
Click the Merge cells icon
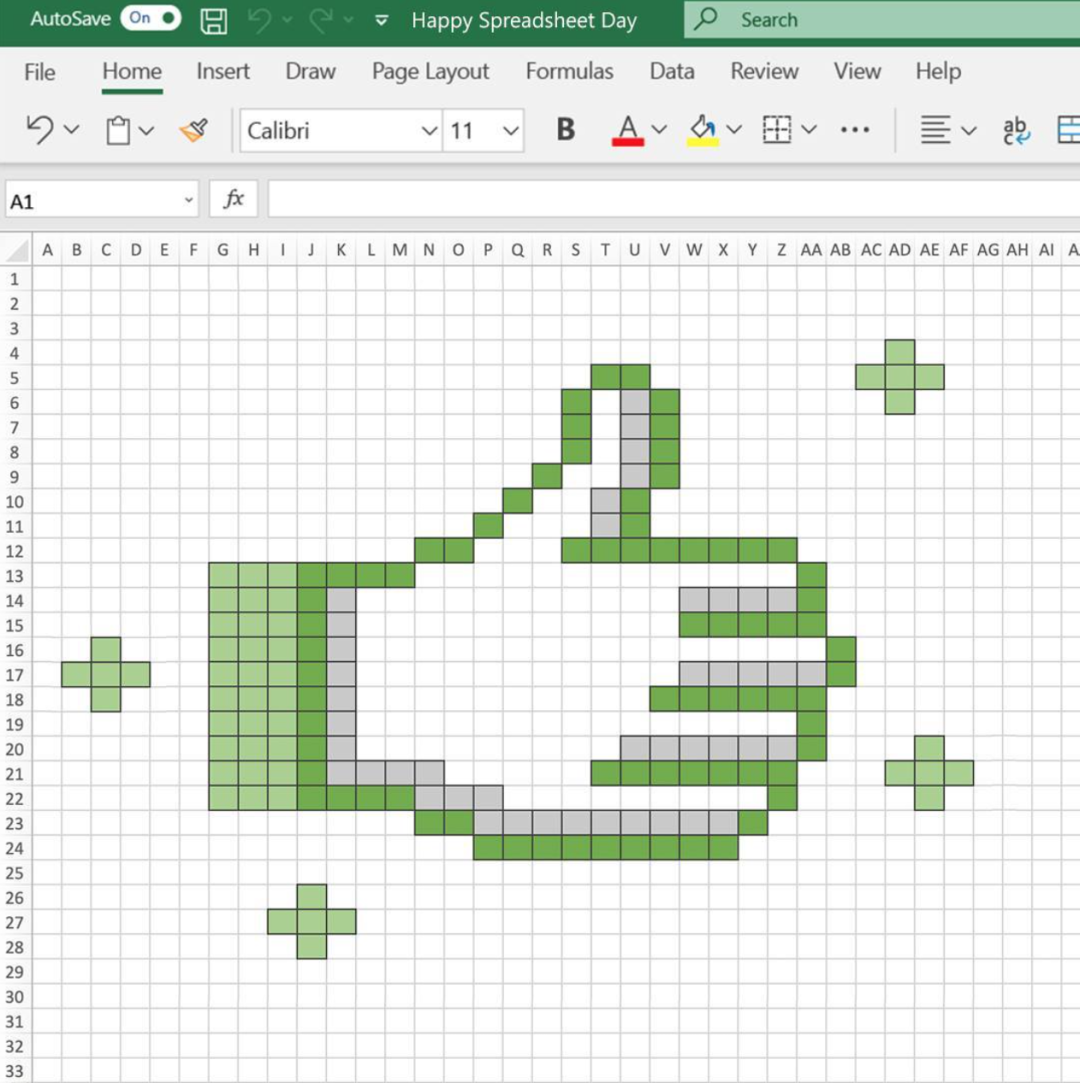point(1068,130)
